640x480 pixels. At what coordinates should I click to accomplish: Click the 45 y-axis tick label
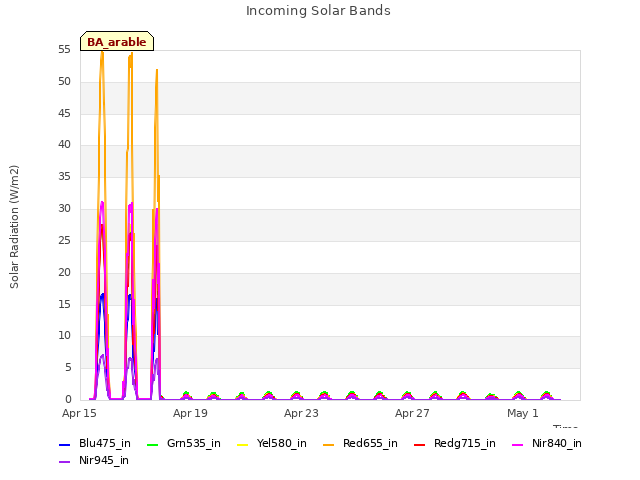(64, 113)
